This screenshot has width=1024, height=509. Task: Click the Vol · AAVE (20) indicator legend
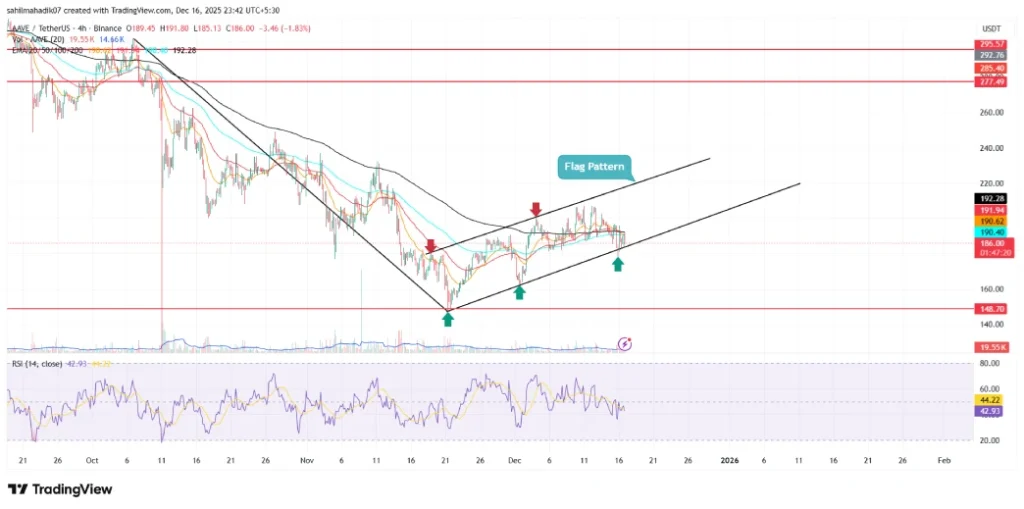click(x=37, y=39)
